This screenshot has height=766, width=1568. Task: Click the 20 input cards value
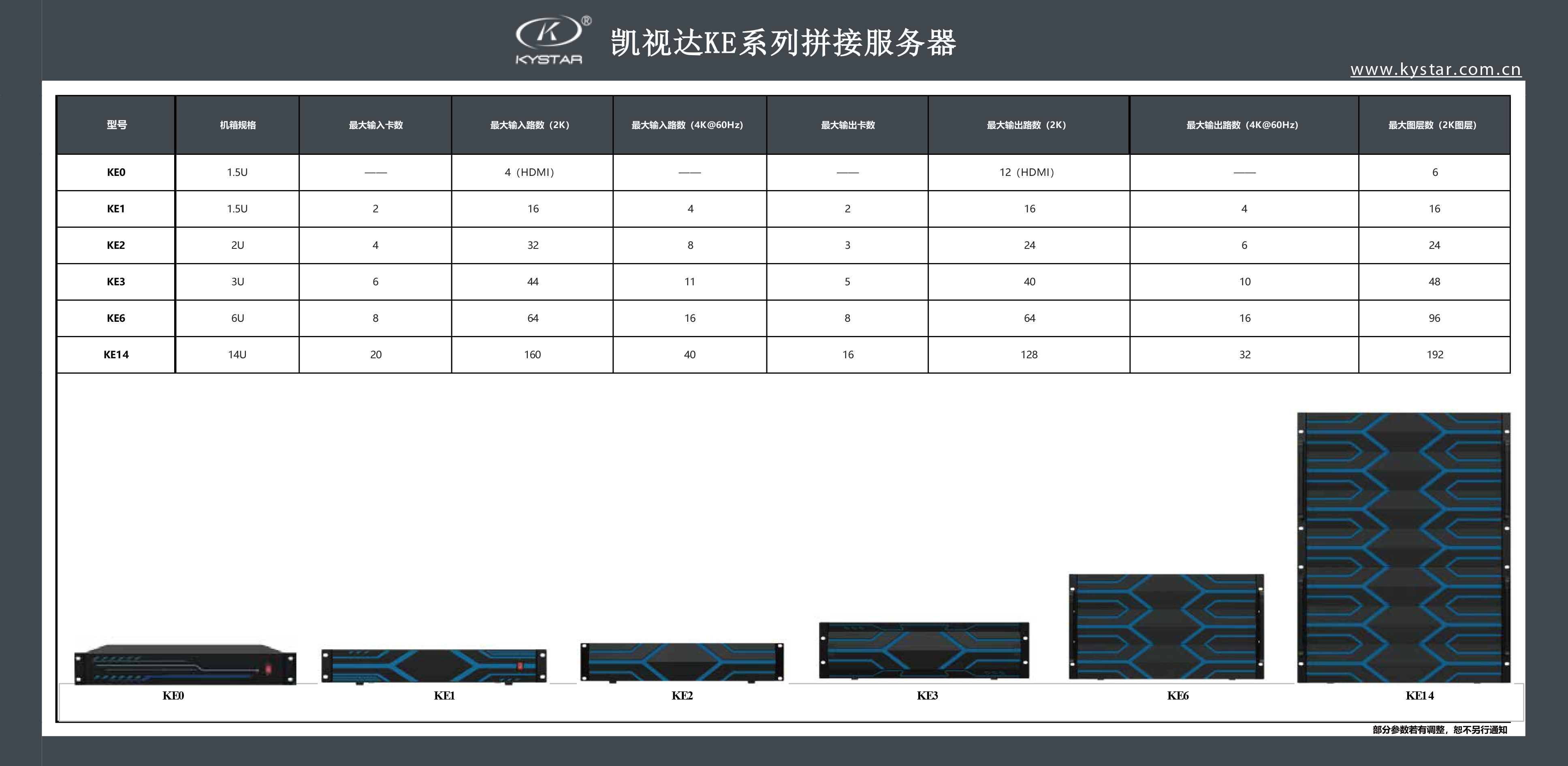pyautogui.click(x=375, y=355)
